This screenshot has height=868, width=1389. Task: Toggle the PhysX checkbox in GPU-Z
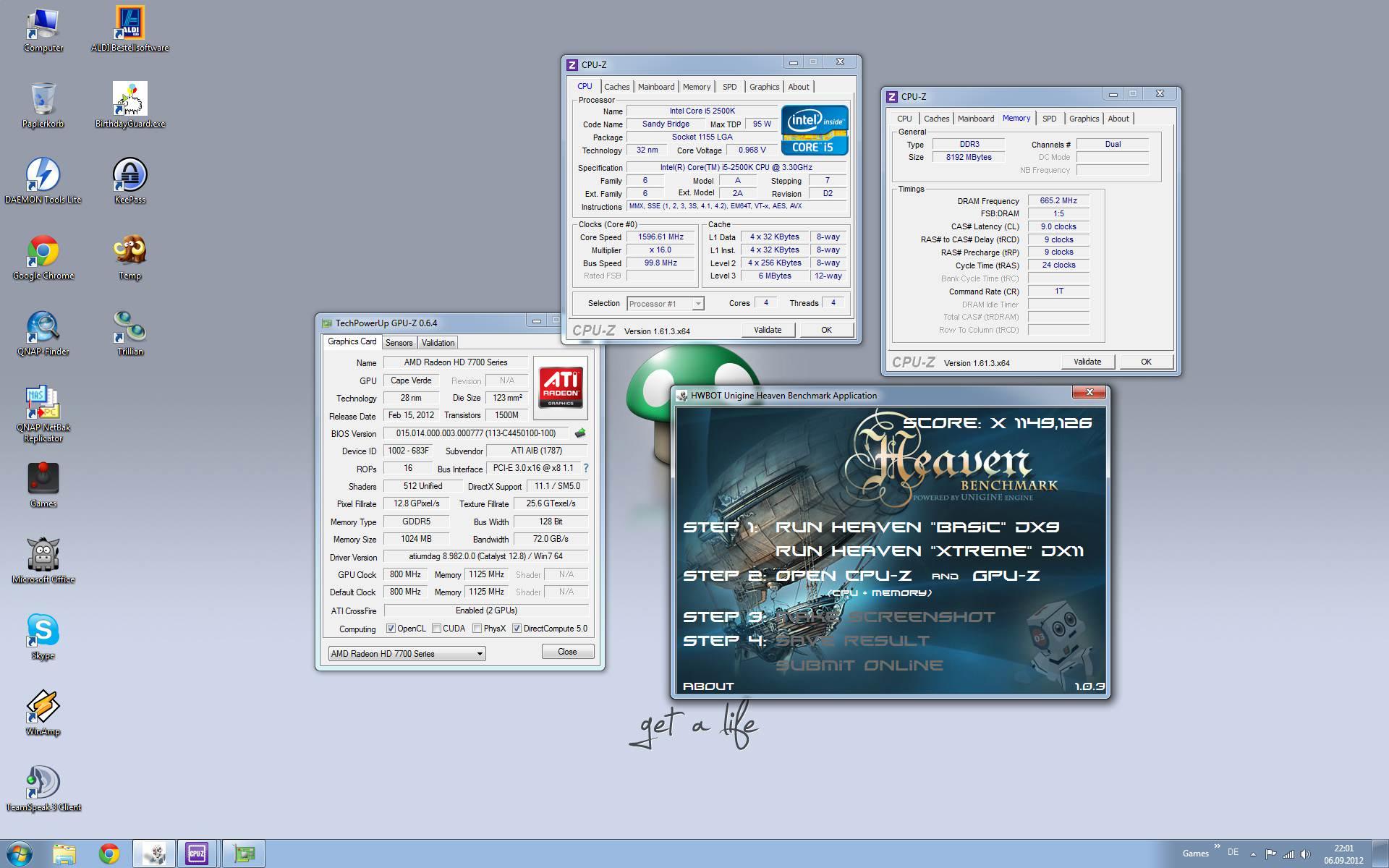[x=477, y=629]
